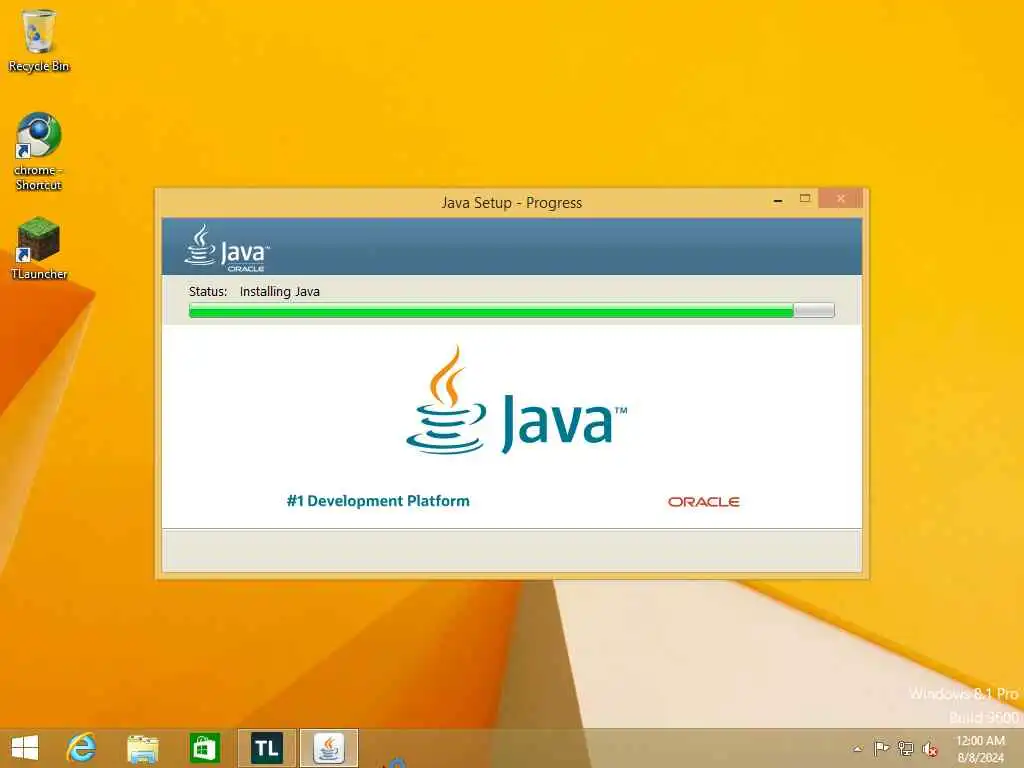Select the chrome - Shortcut desktop icon
Image resolution: width=1024 pixels, height=768 pixels.
[x=39, y=152]
